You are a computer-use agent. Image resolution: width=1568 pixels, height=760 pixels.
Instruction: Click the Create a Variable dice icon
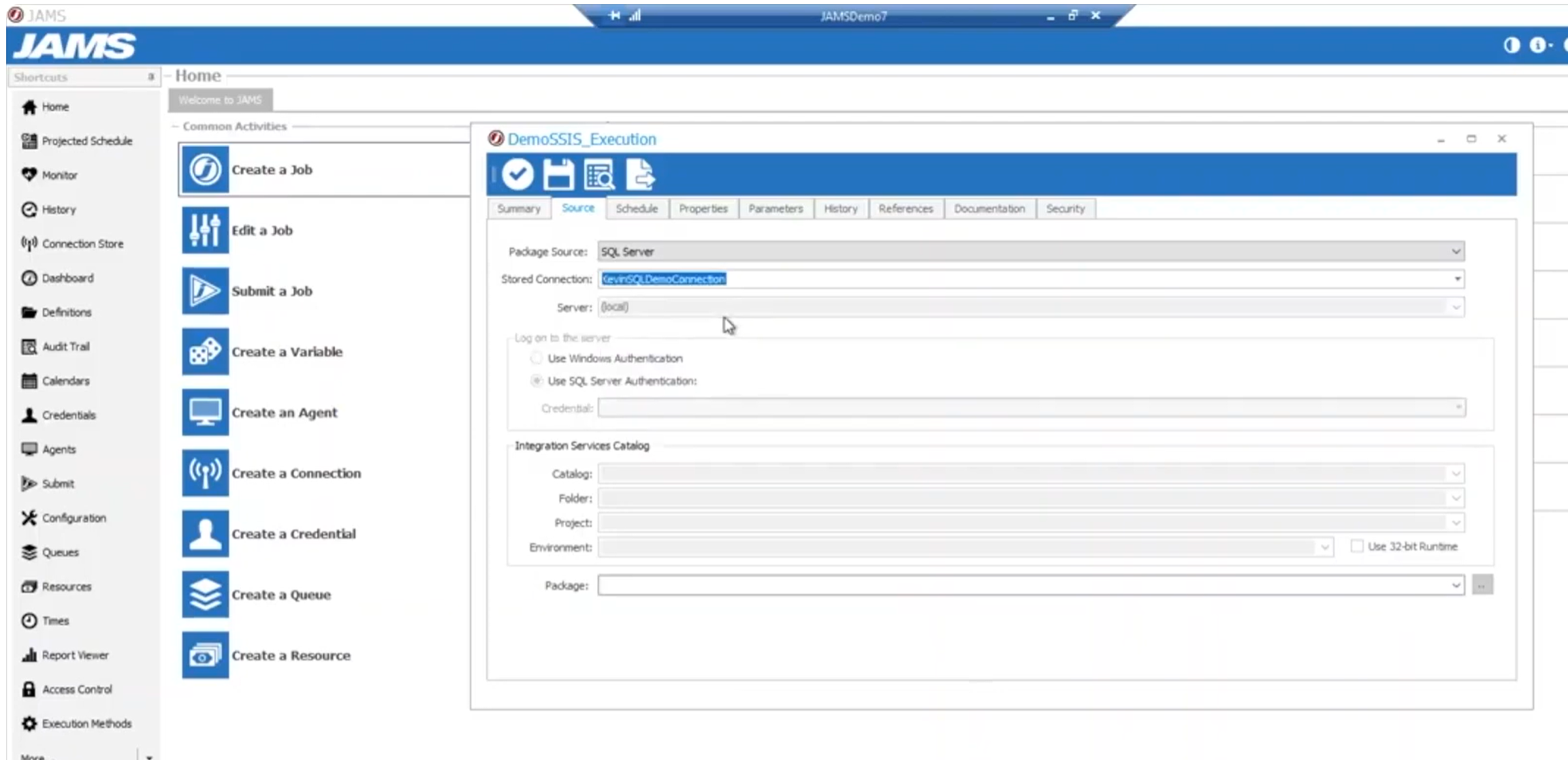click(205, 351)
